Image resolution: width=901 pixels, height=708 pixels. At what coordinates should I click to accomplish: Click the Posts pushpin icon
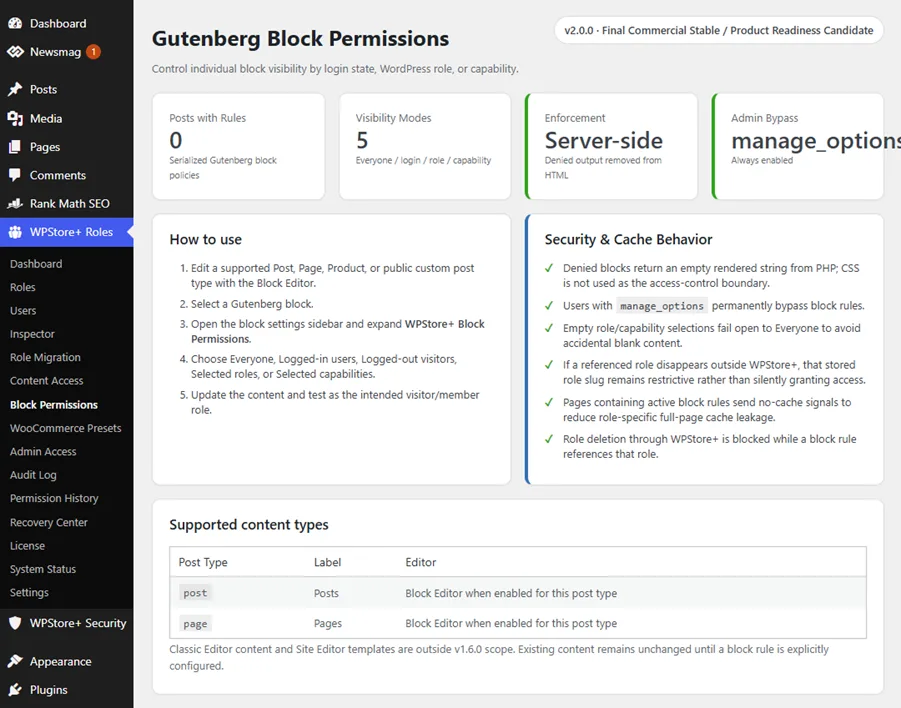[15, 89]
